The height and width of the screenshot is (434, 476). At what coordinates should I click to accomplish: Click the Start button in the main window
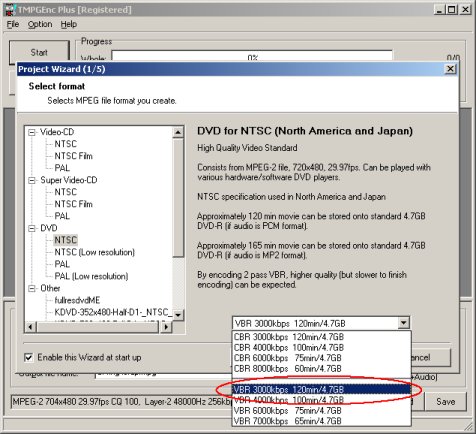(x=39, y=52)
